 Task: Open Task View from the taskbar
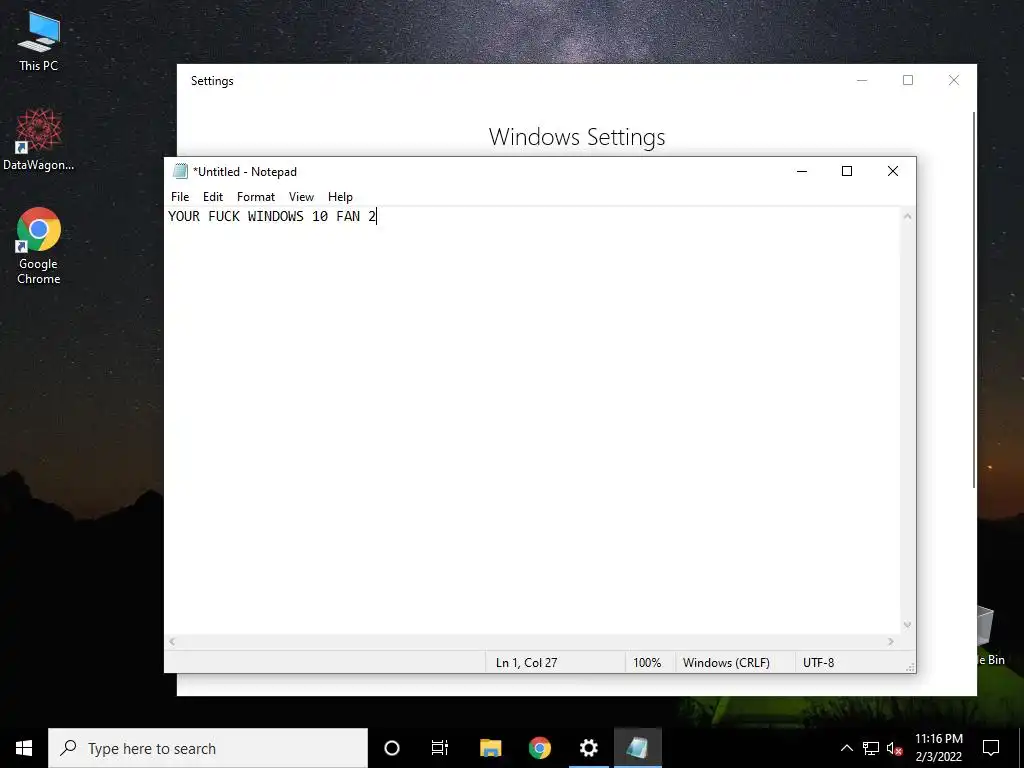point(440,748)
